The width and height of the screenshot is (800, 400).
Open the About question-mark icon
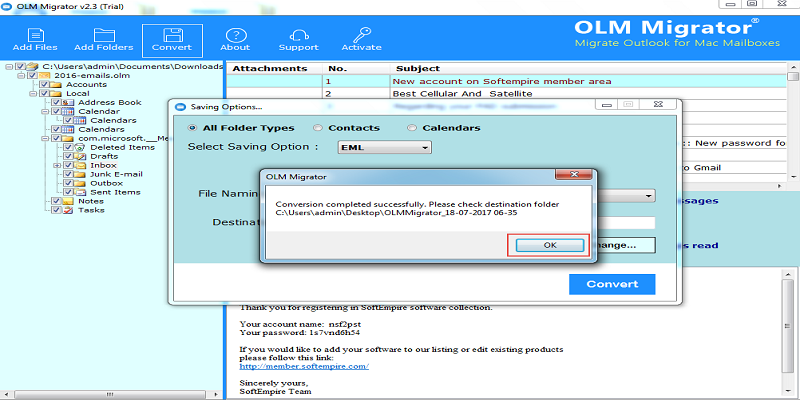click(x=235, y=35)
